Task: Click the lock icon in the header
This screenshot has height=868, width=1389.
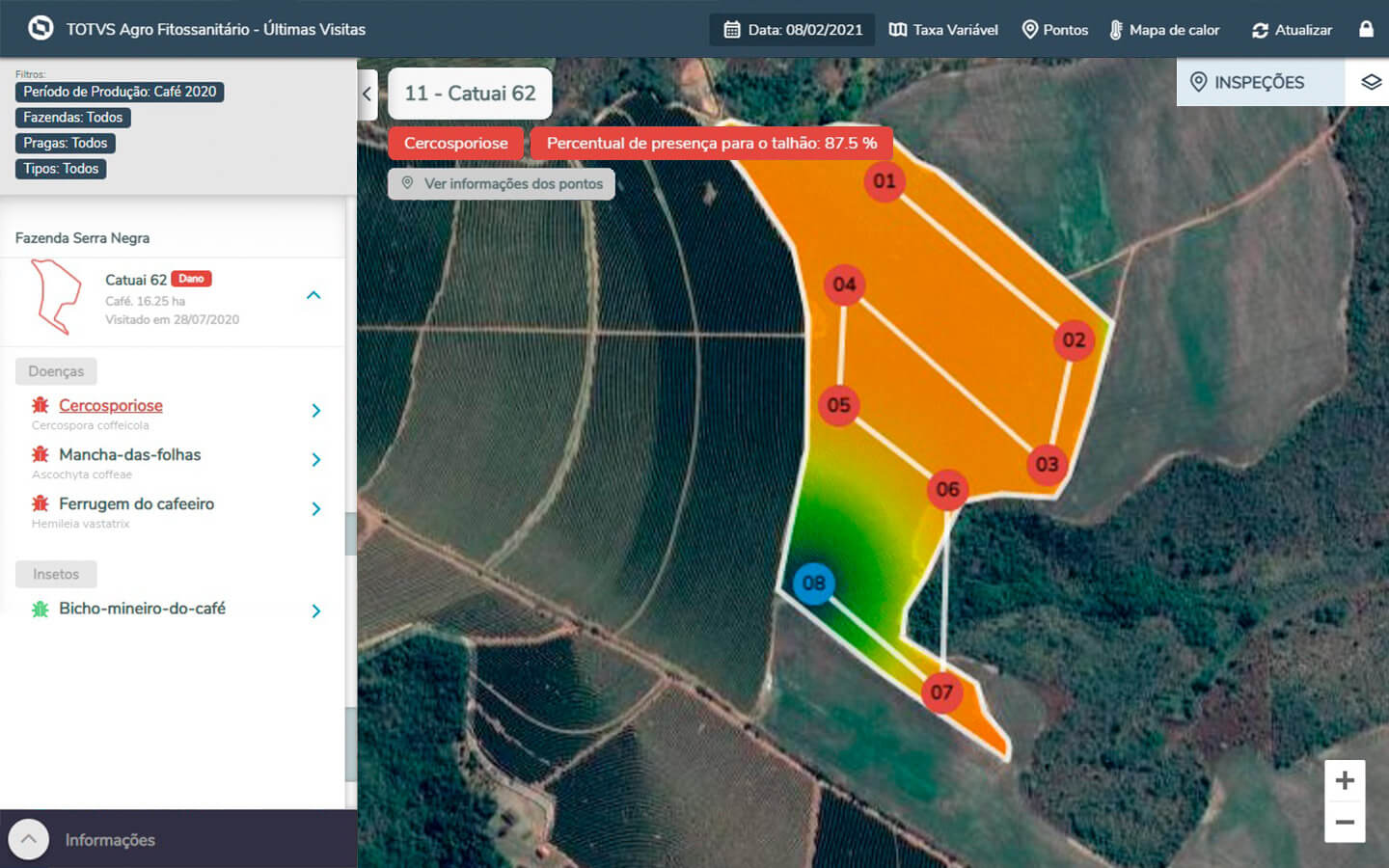Action: click(x=1366, y=29)
